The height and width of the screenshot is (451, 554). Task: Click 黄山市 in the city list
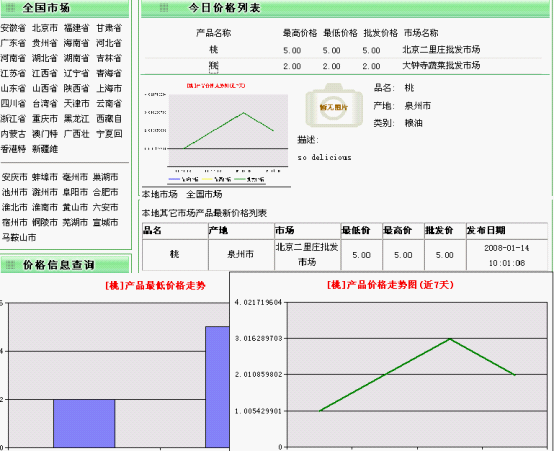click(75, 207)
